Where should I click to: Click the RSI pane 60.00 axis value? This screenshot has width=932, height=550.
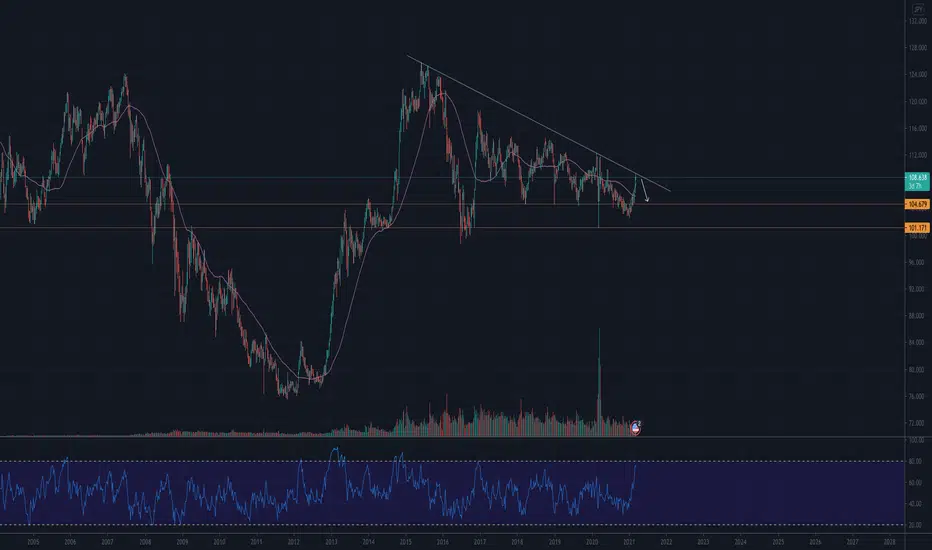pyautogui.click(x=916, y=483)
